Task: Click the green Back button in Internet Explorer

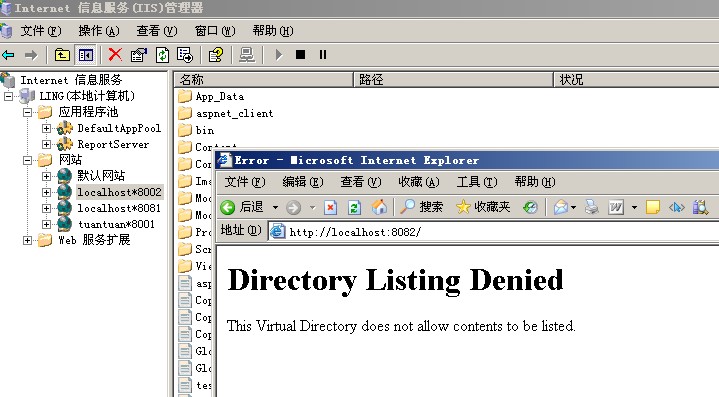Action: pos(228,208)
